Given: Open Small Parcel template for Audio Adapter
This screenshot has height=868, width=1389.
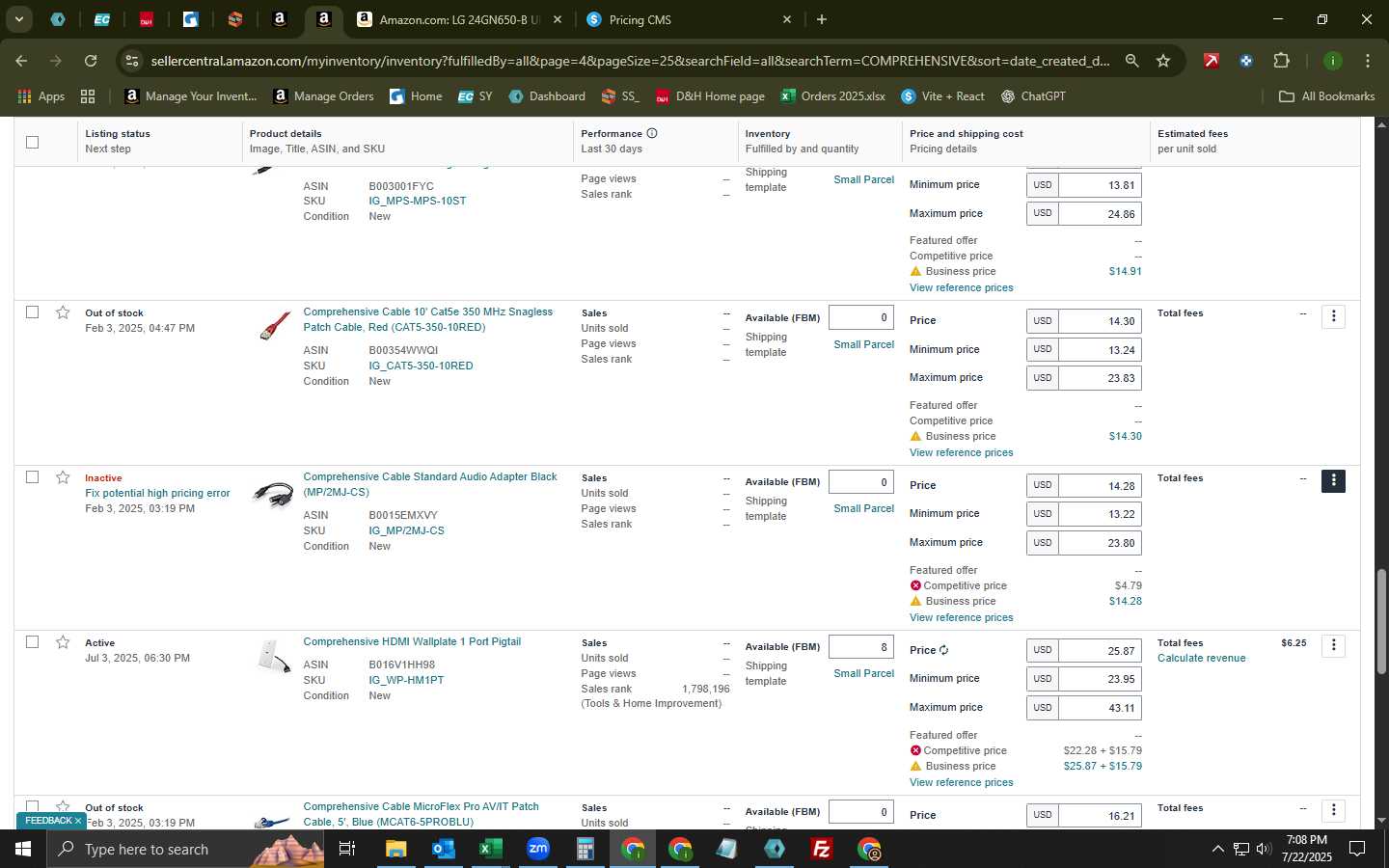Looking at the screenshot, I should 863,508.
